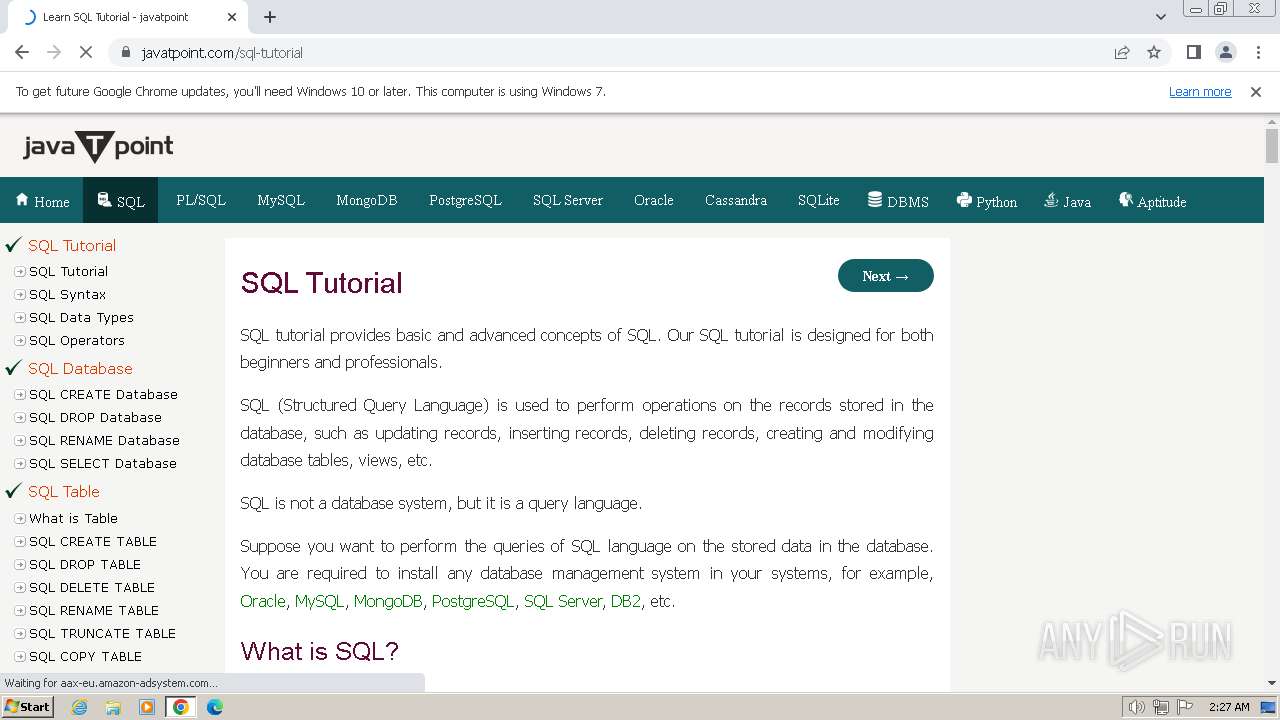
Task: Open the Oracle tutorial menu
Action: pos(654,200)
